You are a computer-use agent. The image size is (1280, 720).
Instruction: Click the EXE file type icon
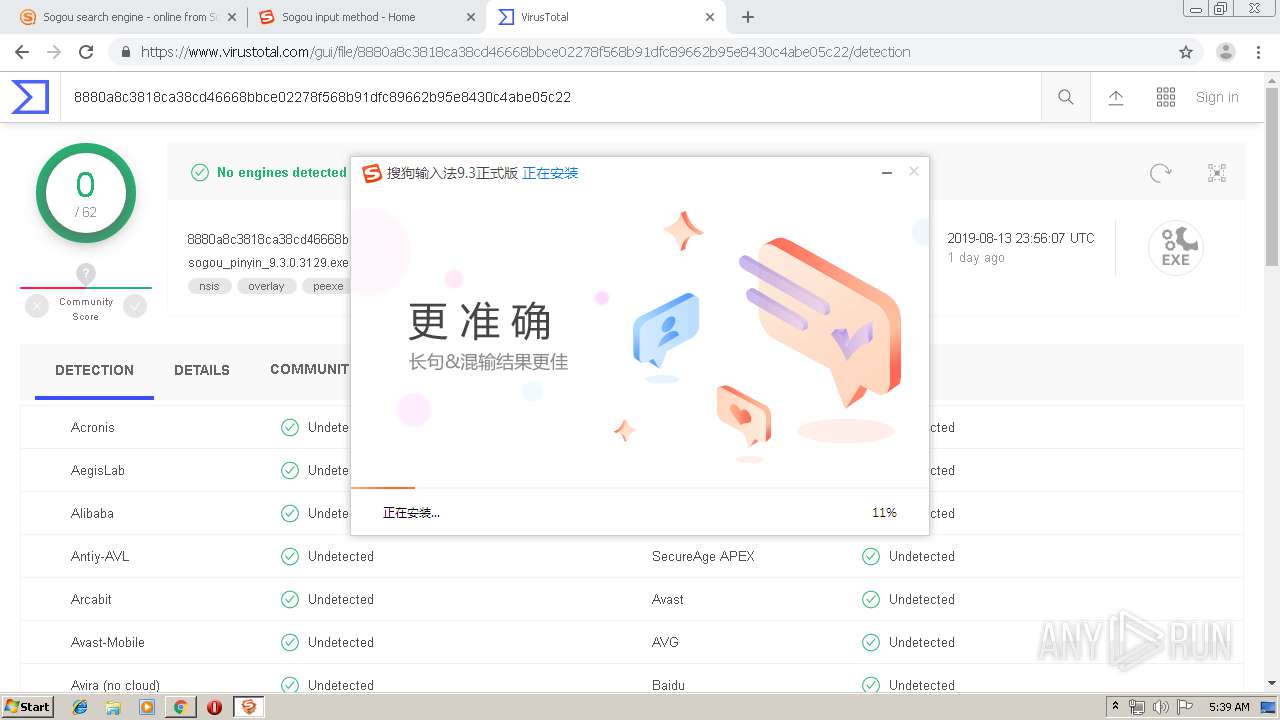(1175, 248)
